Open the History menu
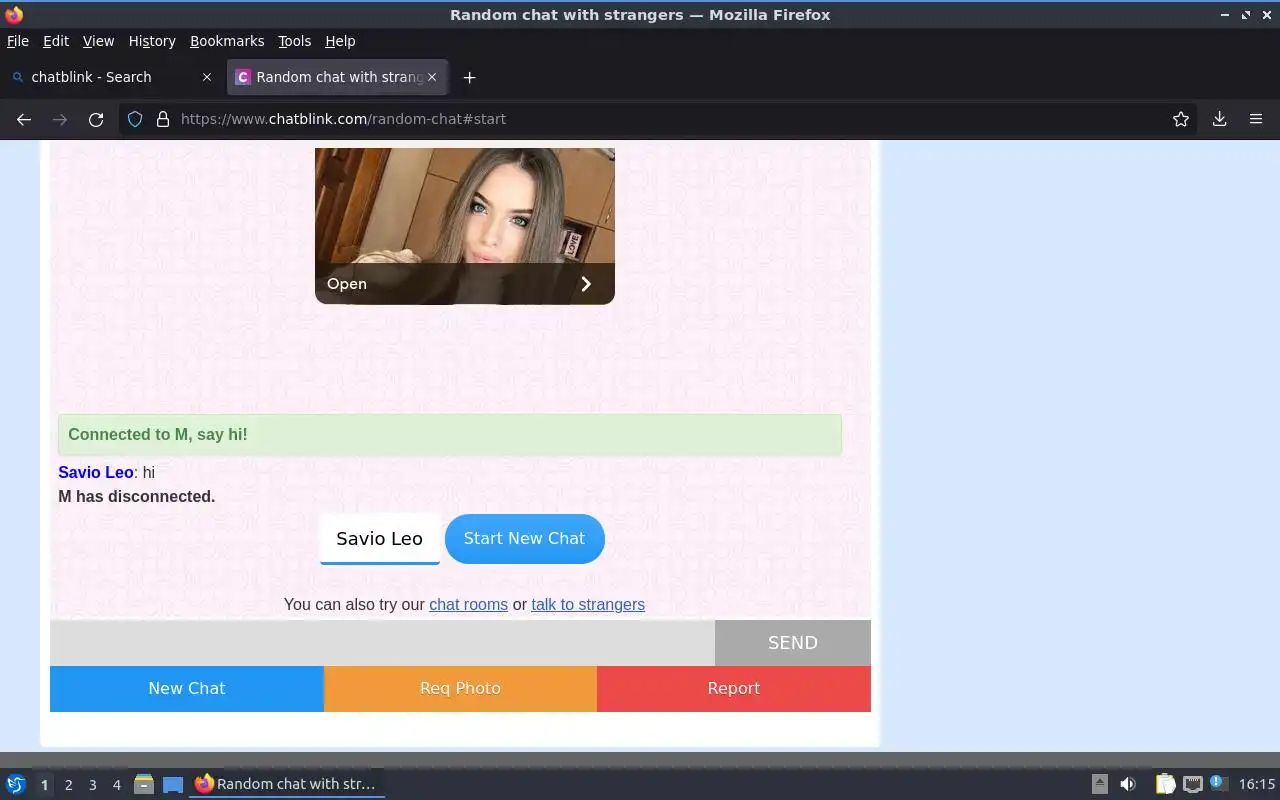 152,41
